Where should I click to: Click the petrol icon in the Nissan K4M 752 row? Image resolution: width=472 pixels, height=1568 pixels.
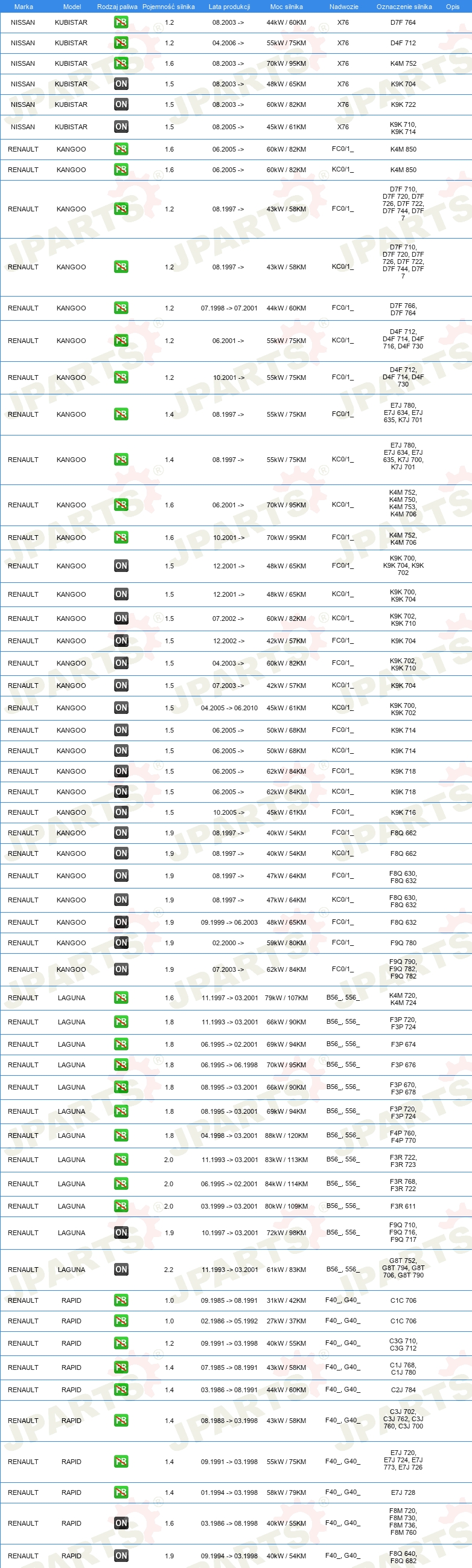121,63
